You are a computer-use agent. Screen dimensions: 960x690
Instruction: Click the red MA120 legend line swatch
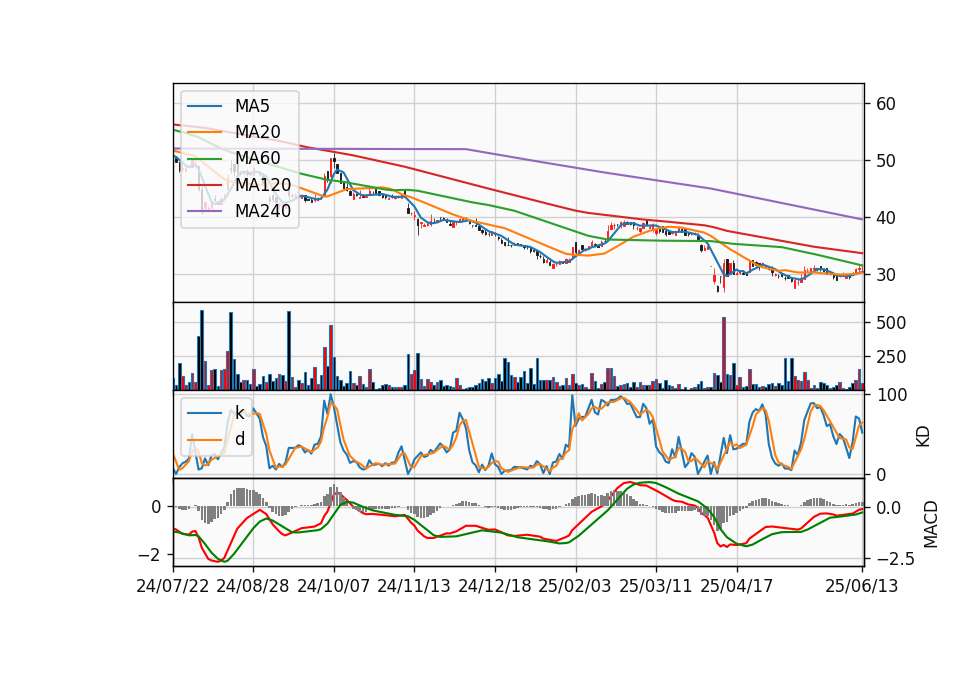click(x=204, y=185)
